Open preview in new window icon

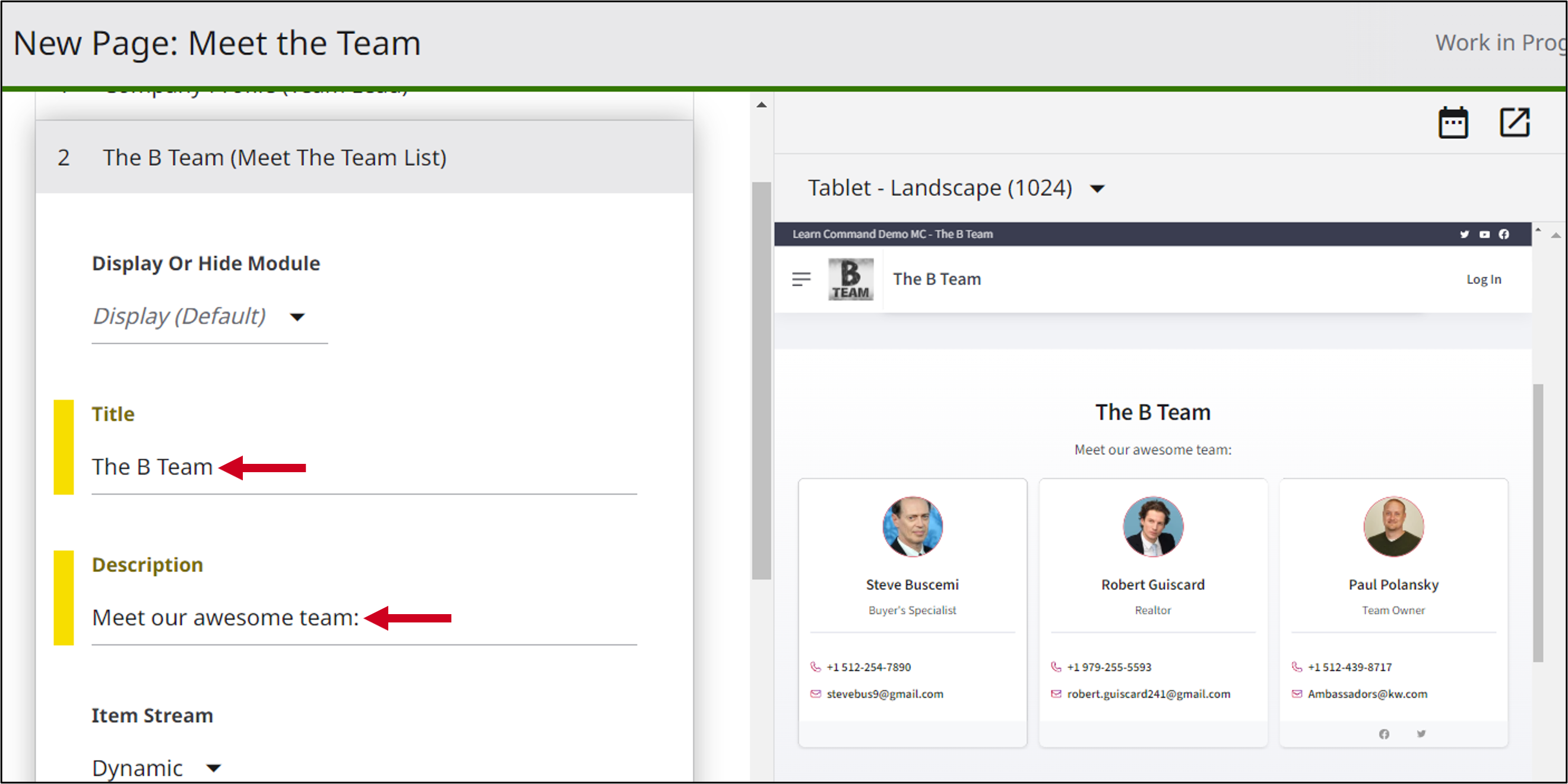coord(1514,122)
